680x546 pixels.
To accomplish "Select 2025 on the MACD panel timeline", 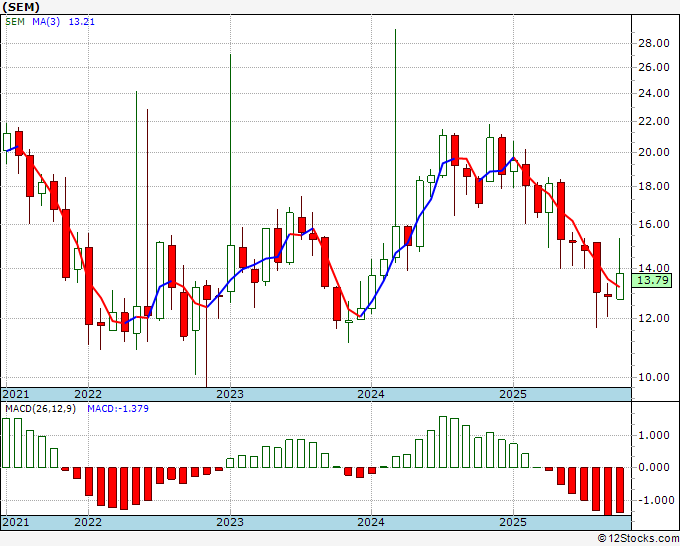I will tap(512, 523).
